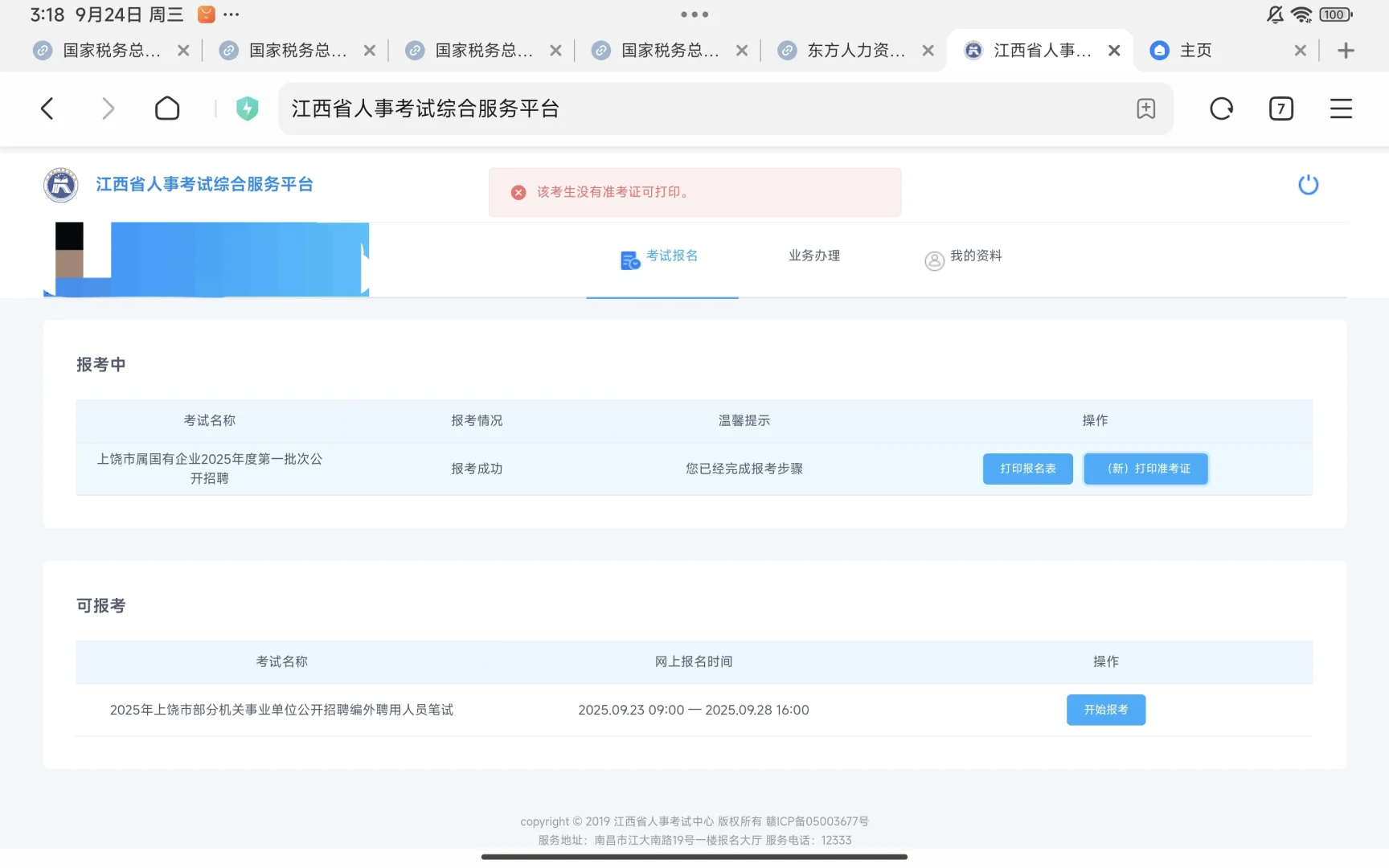Viewport: 1389px width, 868px height.
Task: Open the orange app icon in status bar
Action: [x=207, y=14]
